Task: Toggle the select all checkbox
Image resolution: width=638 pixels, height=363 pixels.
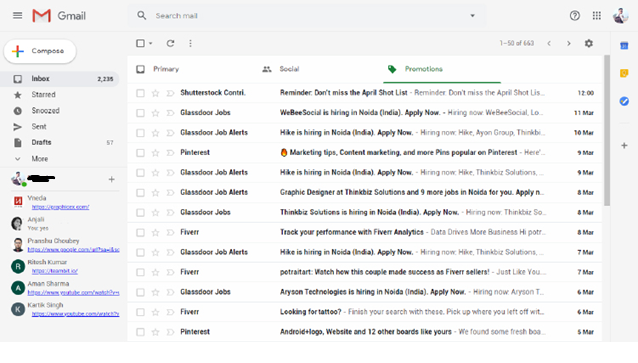Action: (140, 43)
